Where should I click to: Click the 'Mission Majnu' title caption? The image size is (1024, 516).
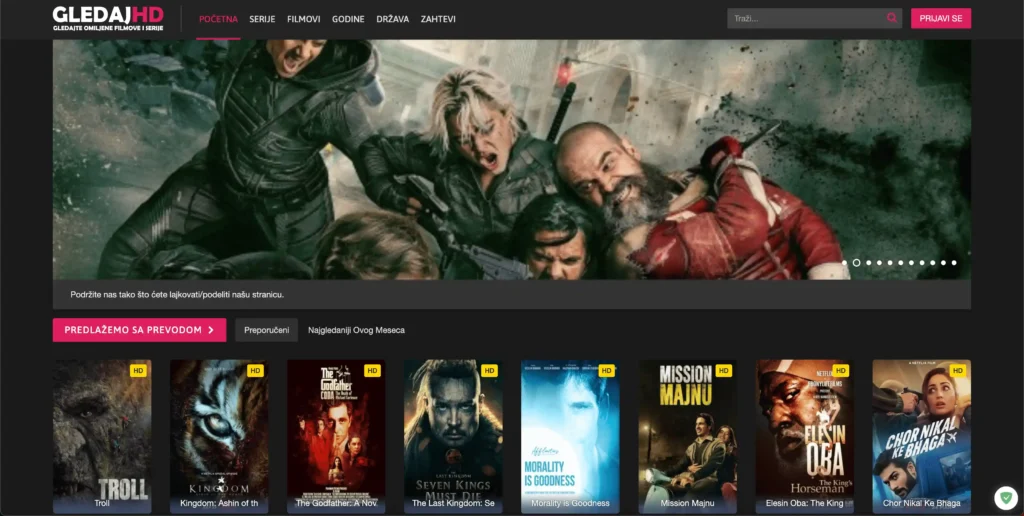click(688, 503)
